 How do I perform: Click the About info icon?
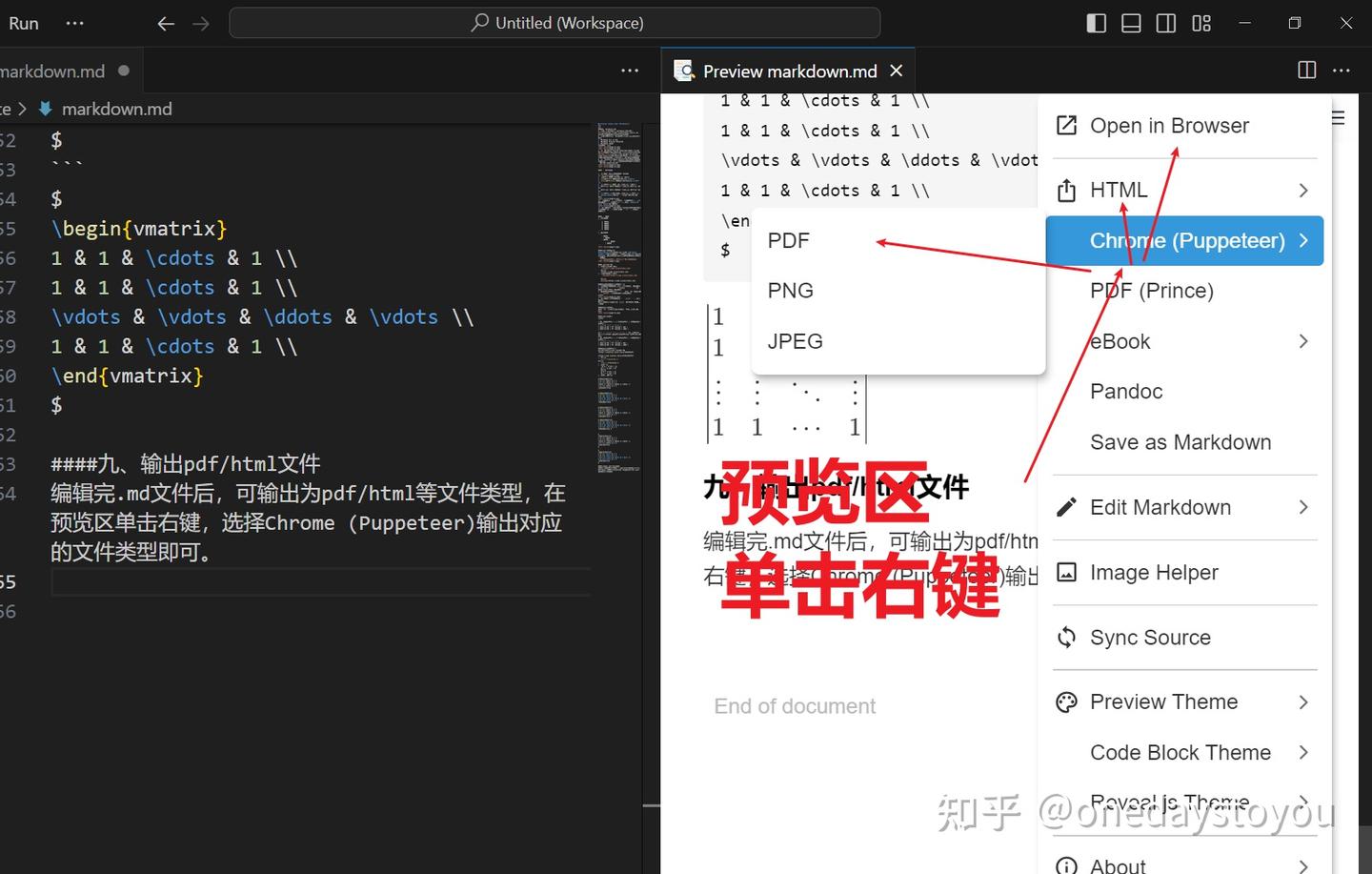pyautogui.click(x=1065, y=865)
